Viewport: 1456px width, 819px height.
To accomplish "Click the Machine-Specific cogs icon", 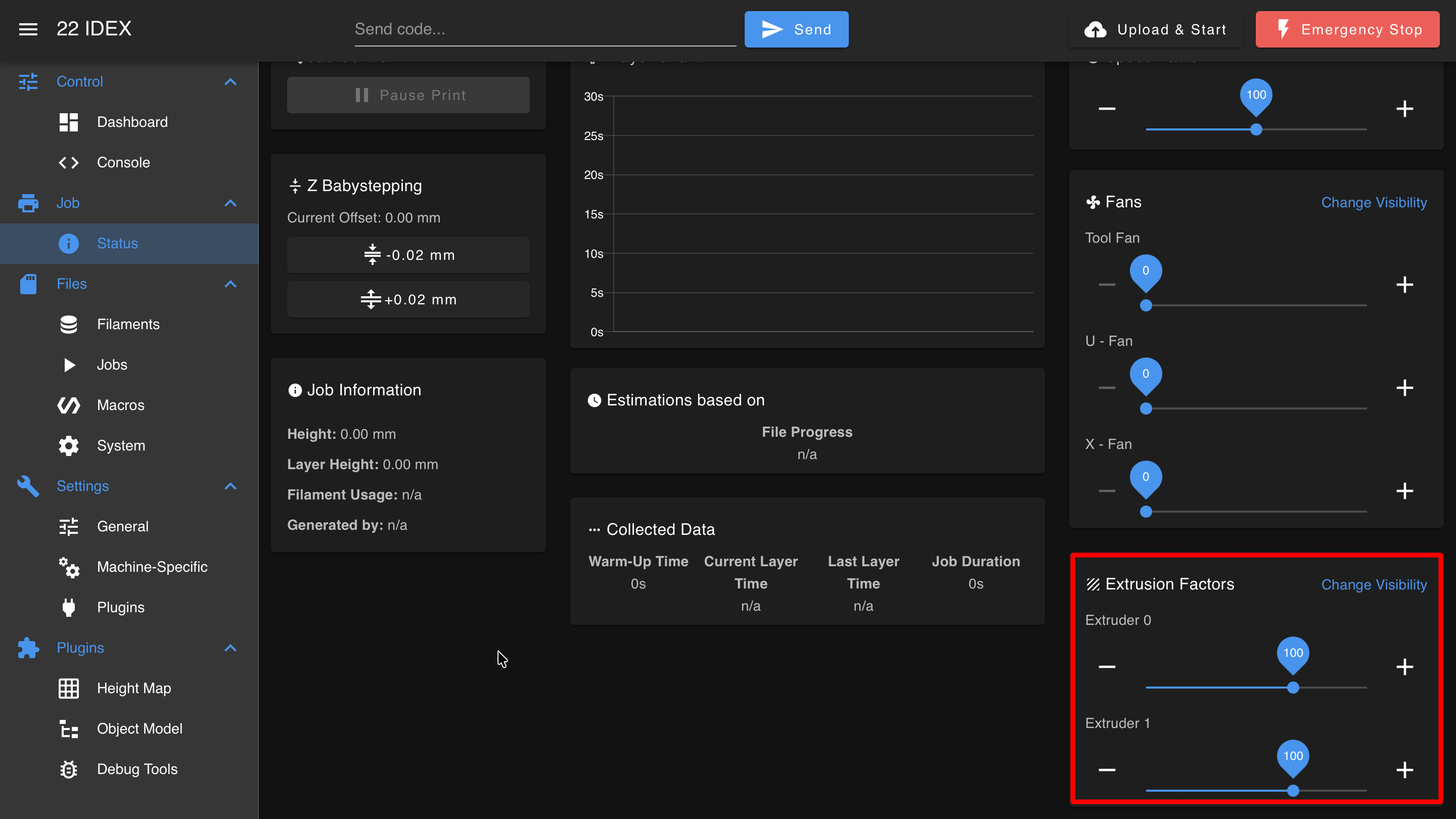I will (x=68, y=567).
